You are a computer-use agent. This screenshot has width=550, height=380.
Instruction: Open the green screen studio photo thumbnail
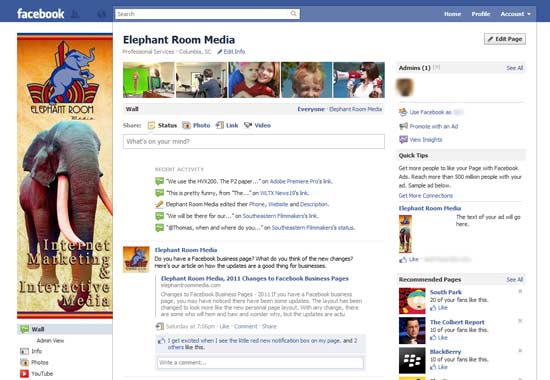click(x=149, y=80)
